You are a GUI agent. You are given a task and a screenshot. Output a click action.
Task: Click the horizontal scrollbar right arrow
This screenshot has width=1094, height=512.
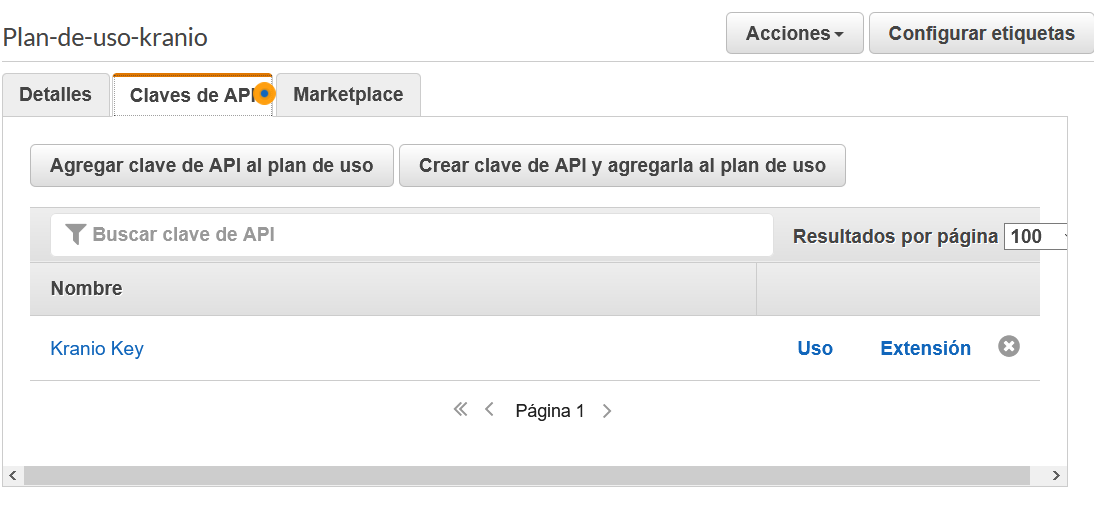(1057, 476)
